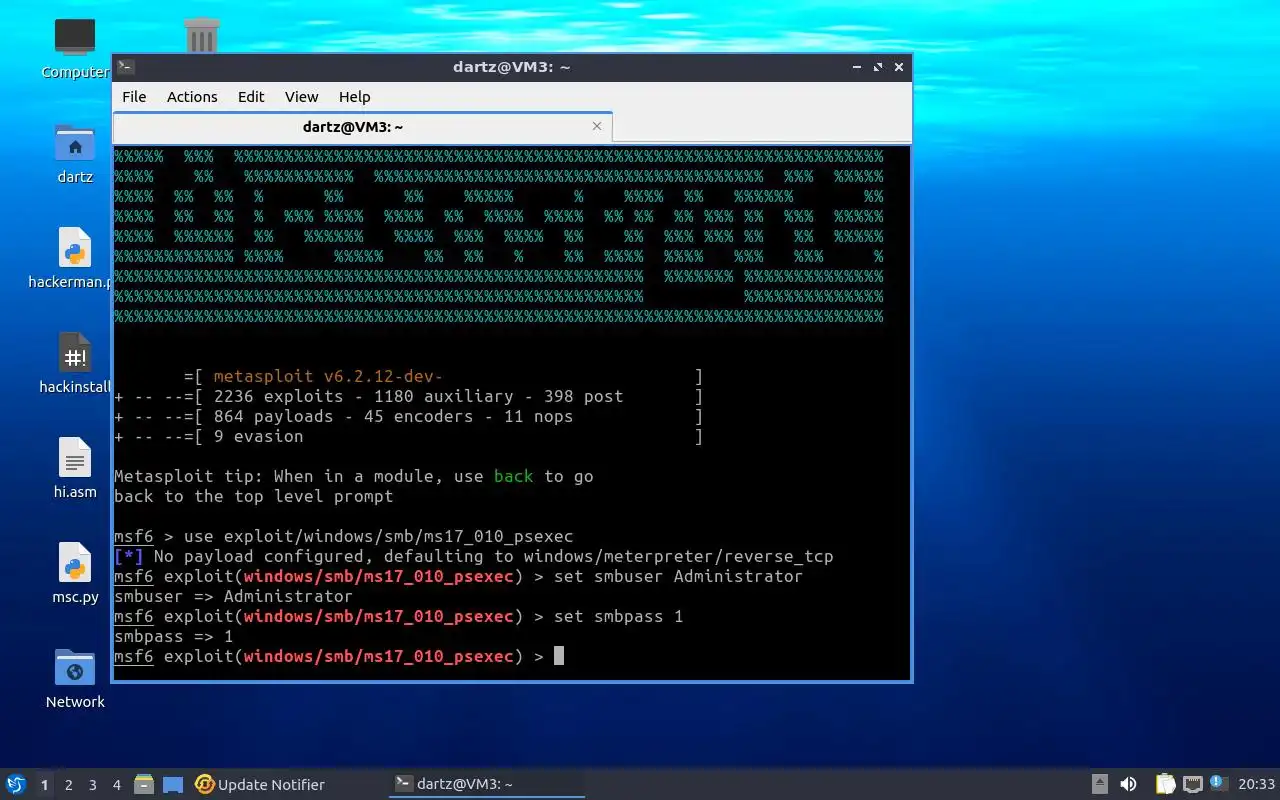This screenshot has height=800, width=1280.
Task: Click 'set smbuser Administrator' command text
Action: [678, 577]
